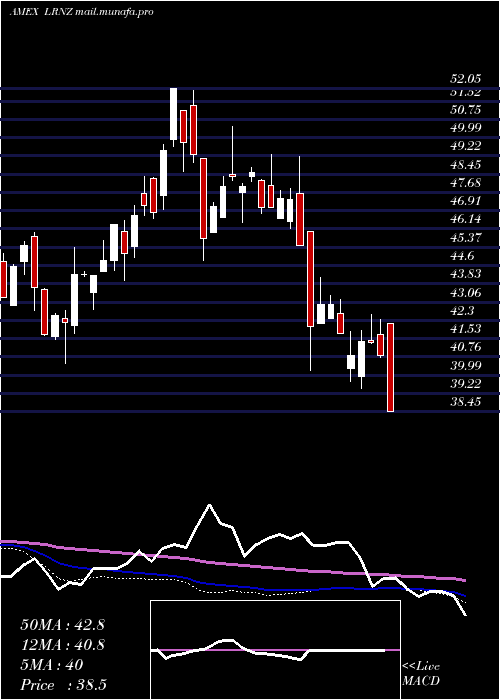
Task: Click the 5MA : 40 readout
Action: click(52, 665)
